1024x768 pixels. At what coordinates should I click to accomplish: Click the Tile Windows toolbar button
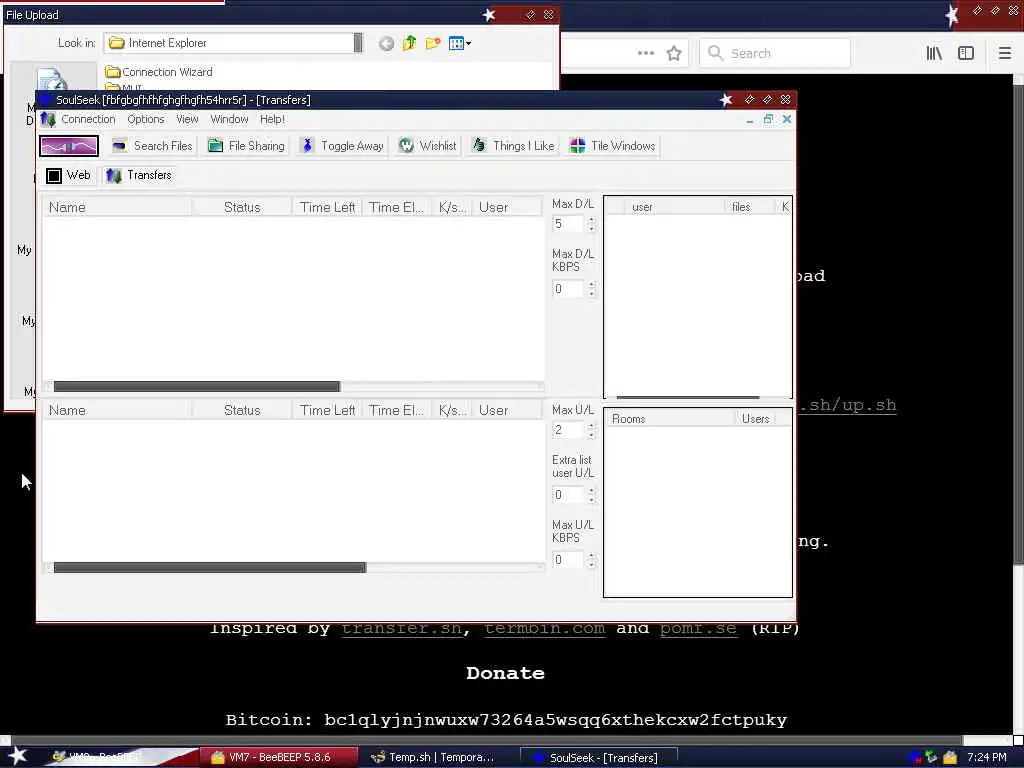[x=613, y=146]
